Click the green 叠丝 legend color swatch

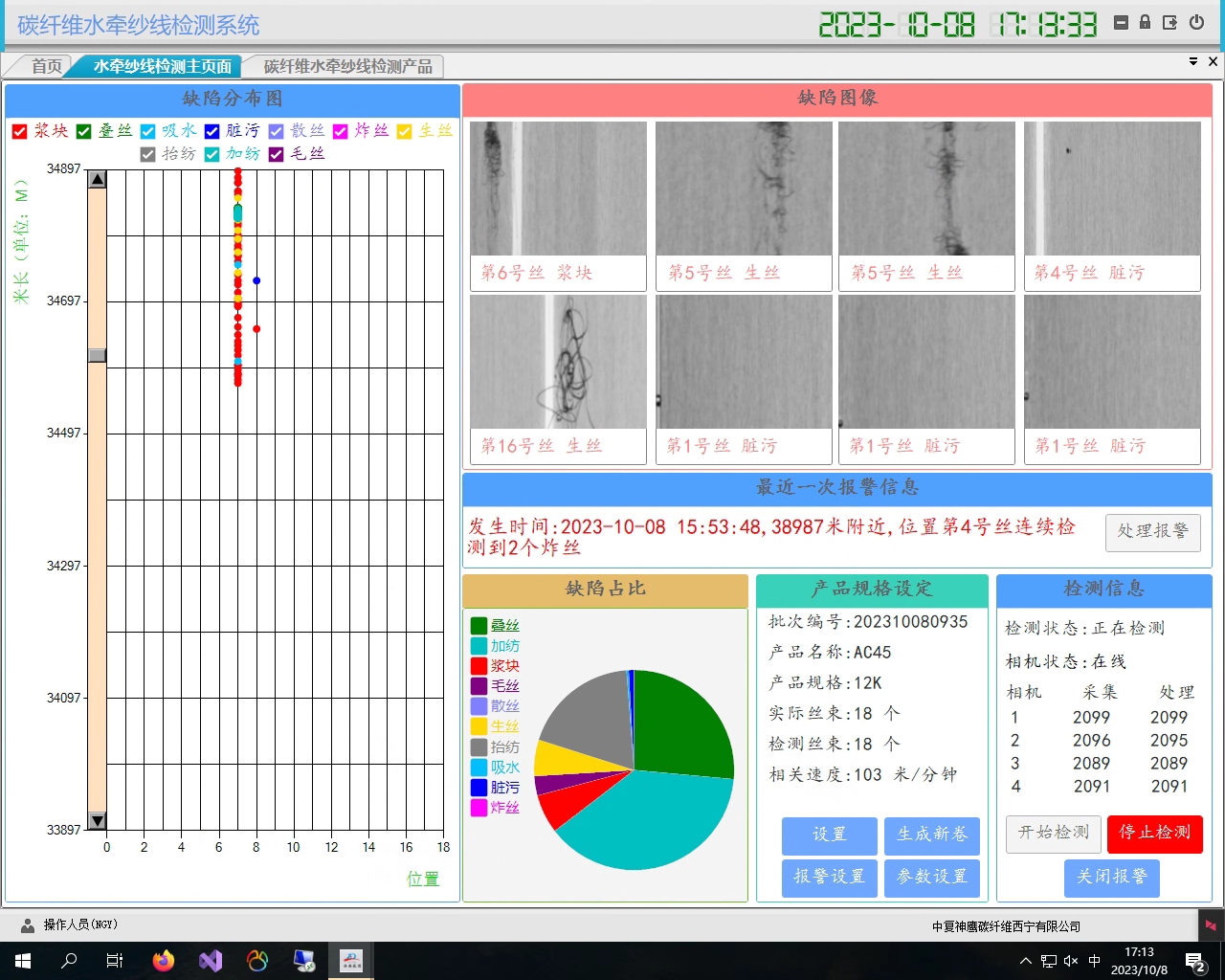click(x=479, y=626)
